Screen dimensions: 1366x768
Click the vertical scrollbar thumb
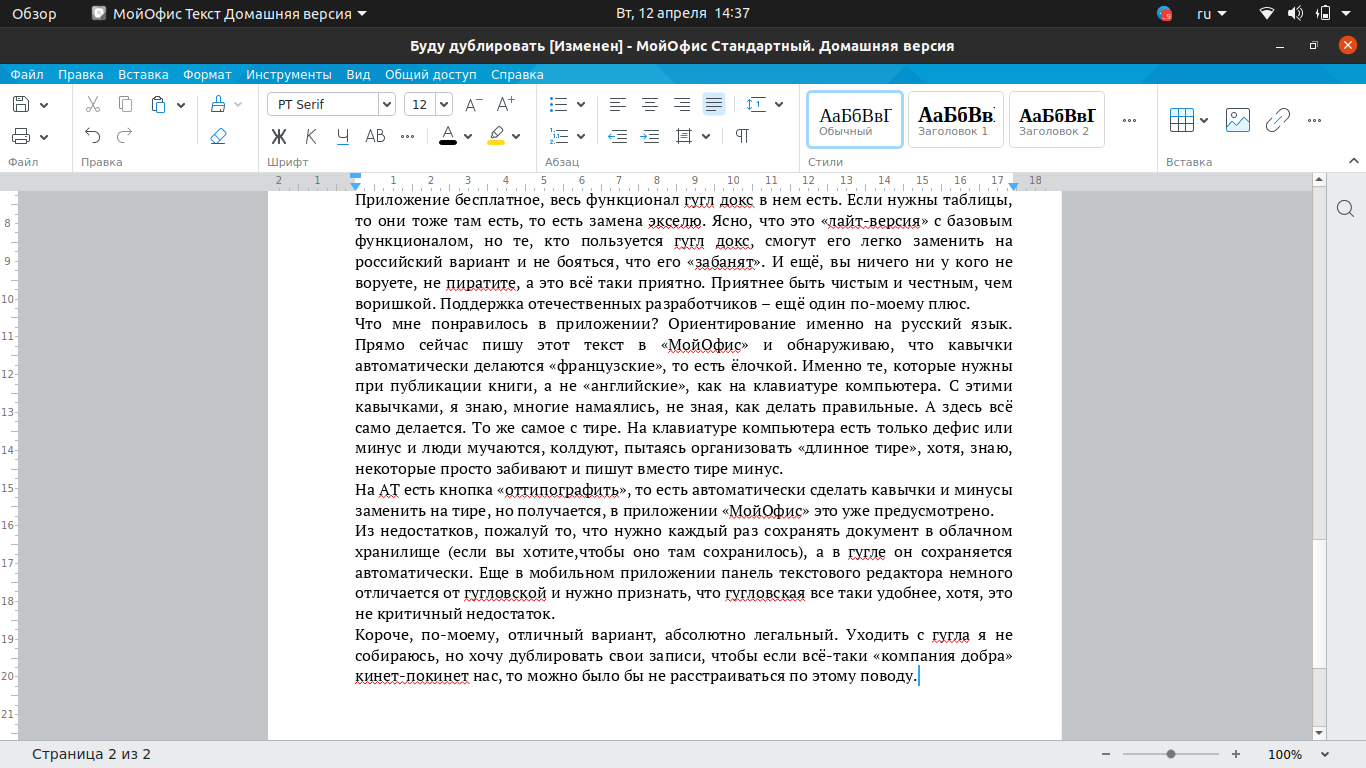click(x=1319, y=603)
